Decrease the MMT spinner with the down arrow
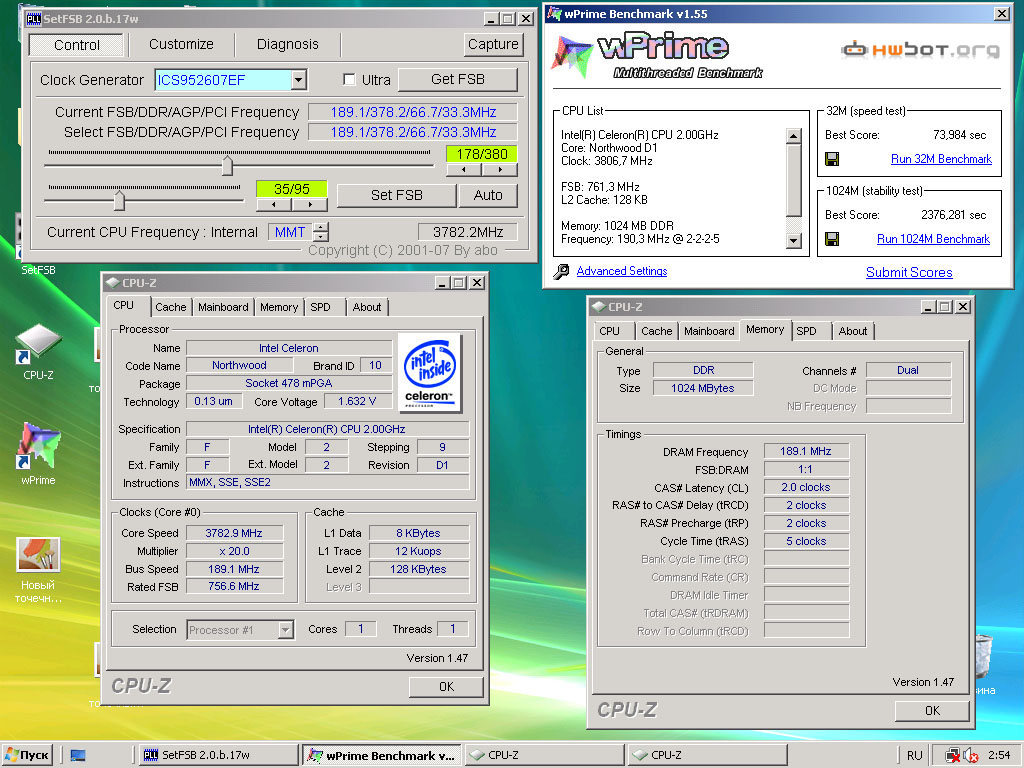 (x=321, y=236)
